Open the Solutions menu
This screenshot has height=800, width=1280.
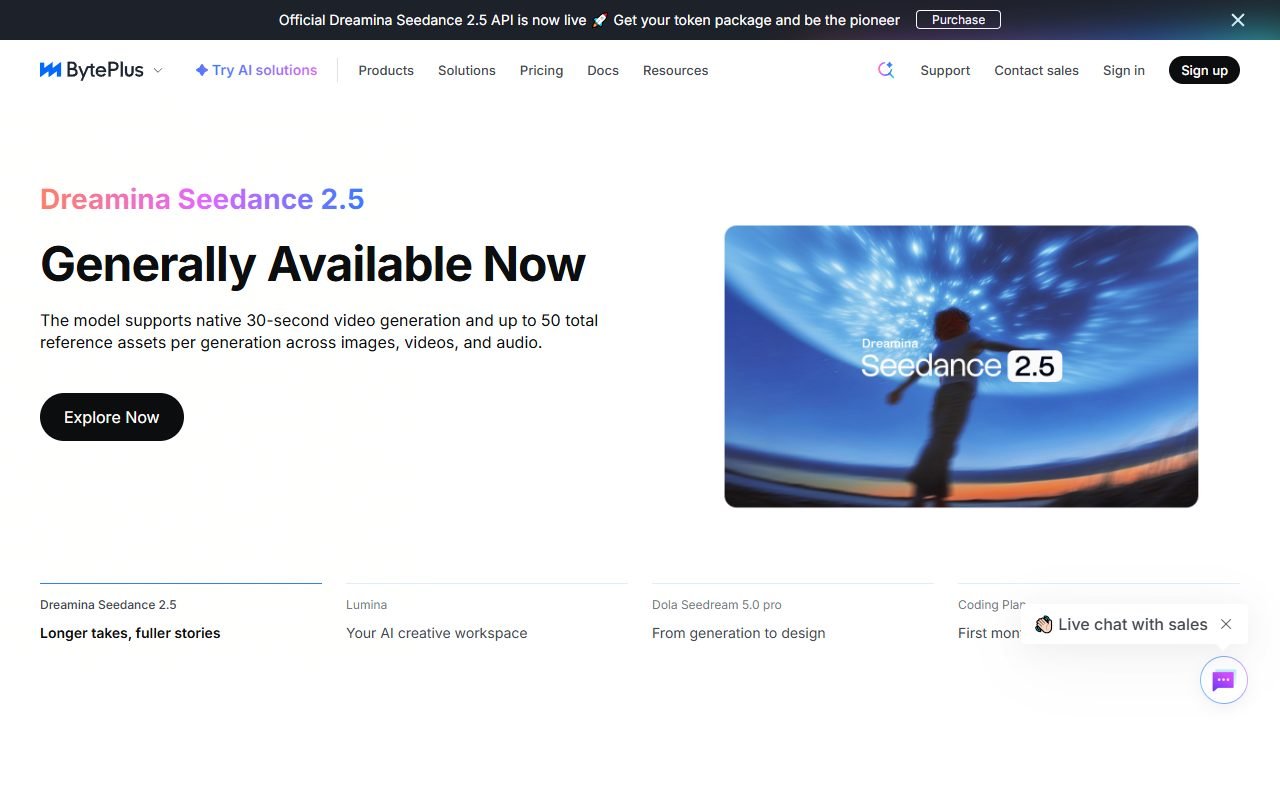pyautogui.click(x=467, y=70)
